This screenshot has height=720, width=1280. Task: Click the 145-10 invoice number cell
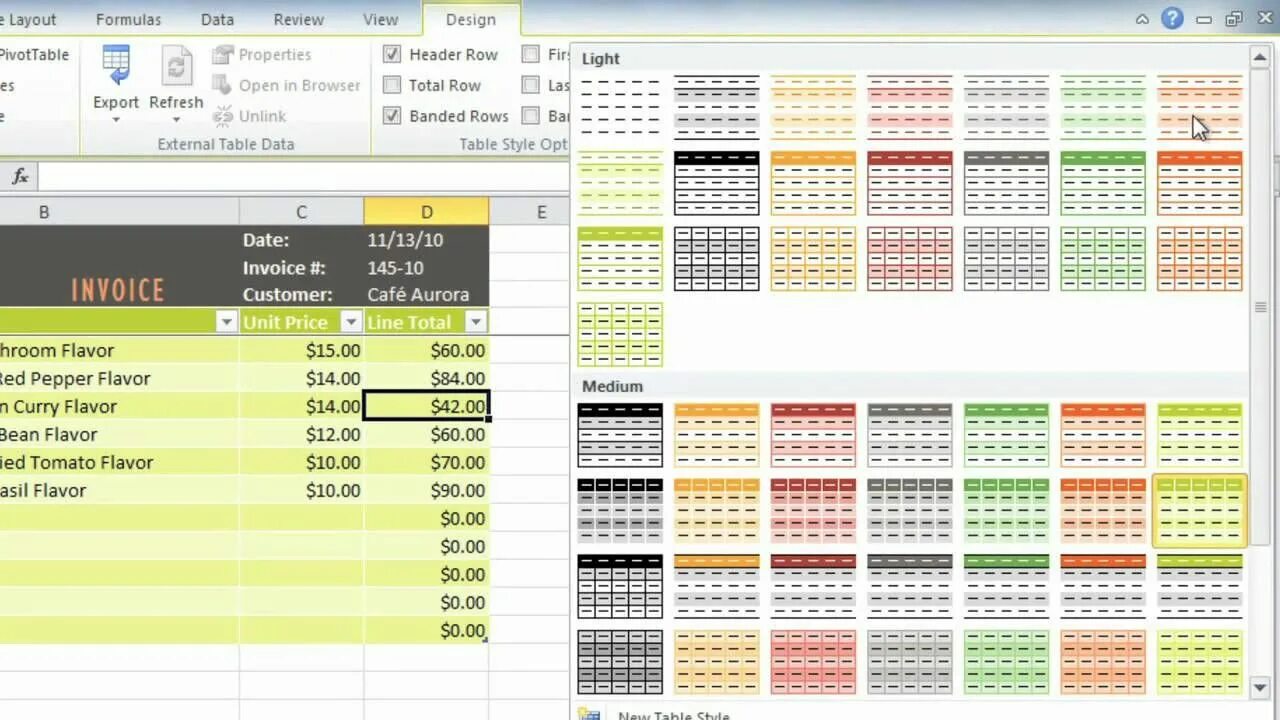pyautogui.click(x=427, y=267)
